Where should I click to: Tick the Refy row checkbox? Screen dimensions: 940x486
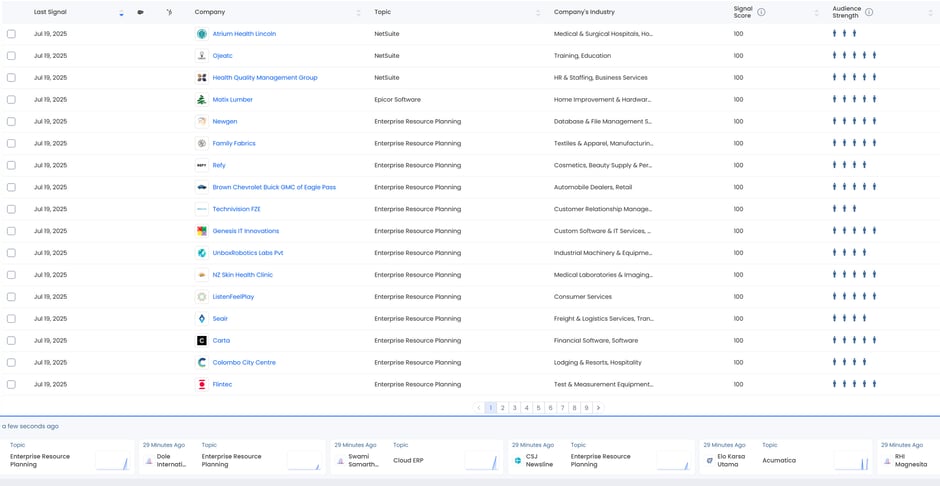(11, 165)
